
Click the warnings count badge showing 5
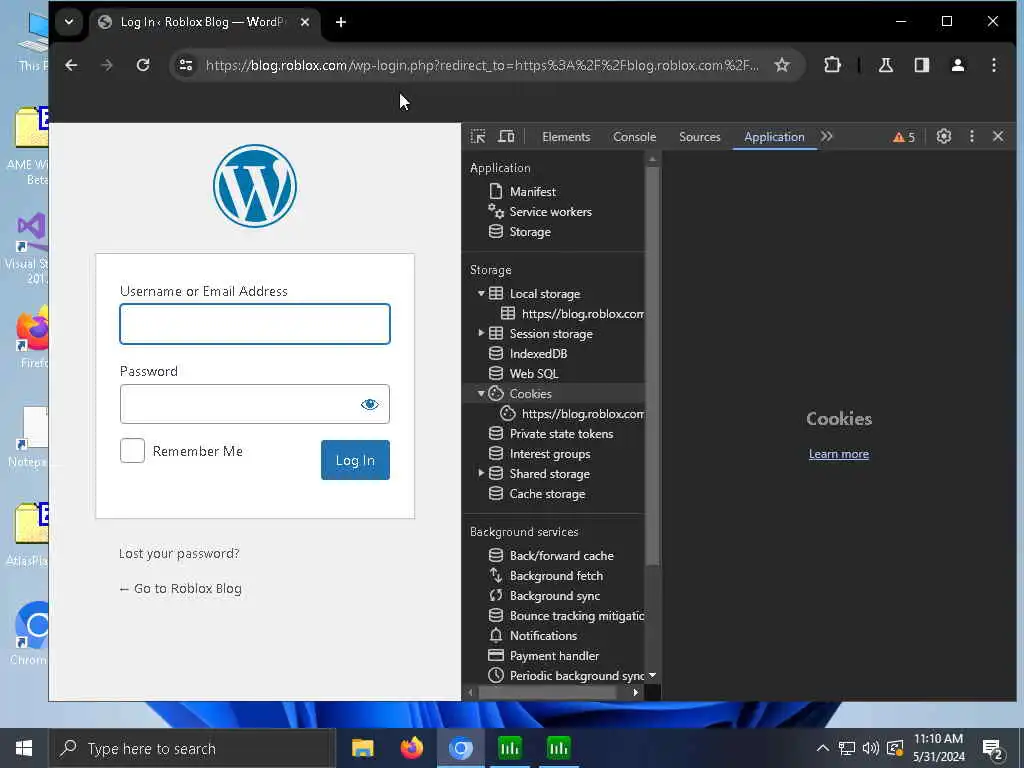pyautogui.click(x=904, y=137)
